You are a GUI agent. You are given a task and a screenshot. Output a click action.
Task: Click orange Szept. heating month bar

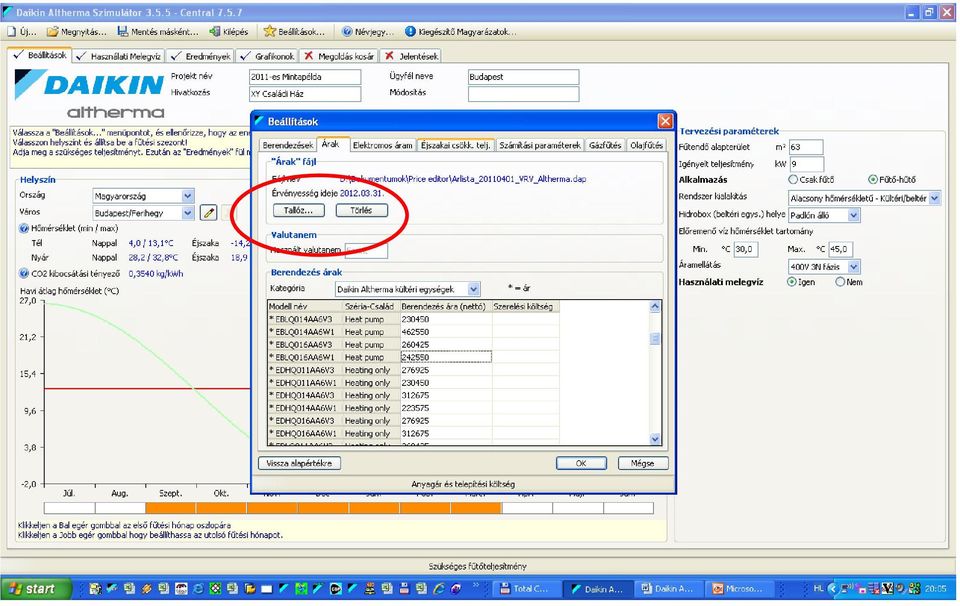point(170,508)
